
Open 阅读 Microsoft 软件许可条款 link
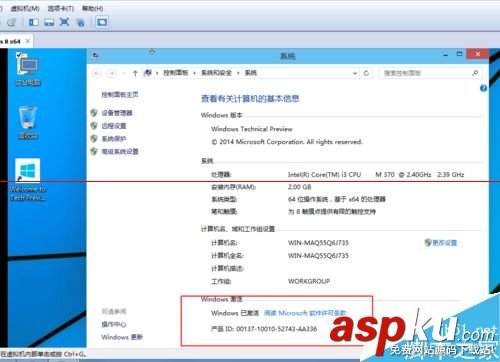305,313
